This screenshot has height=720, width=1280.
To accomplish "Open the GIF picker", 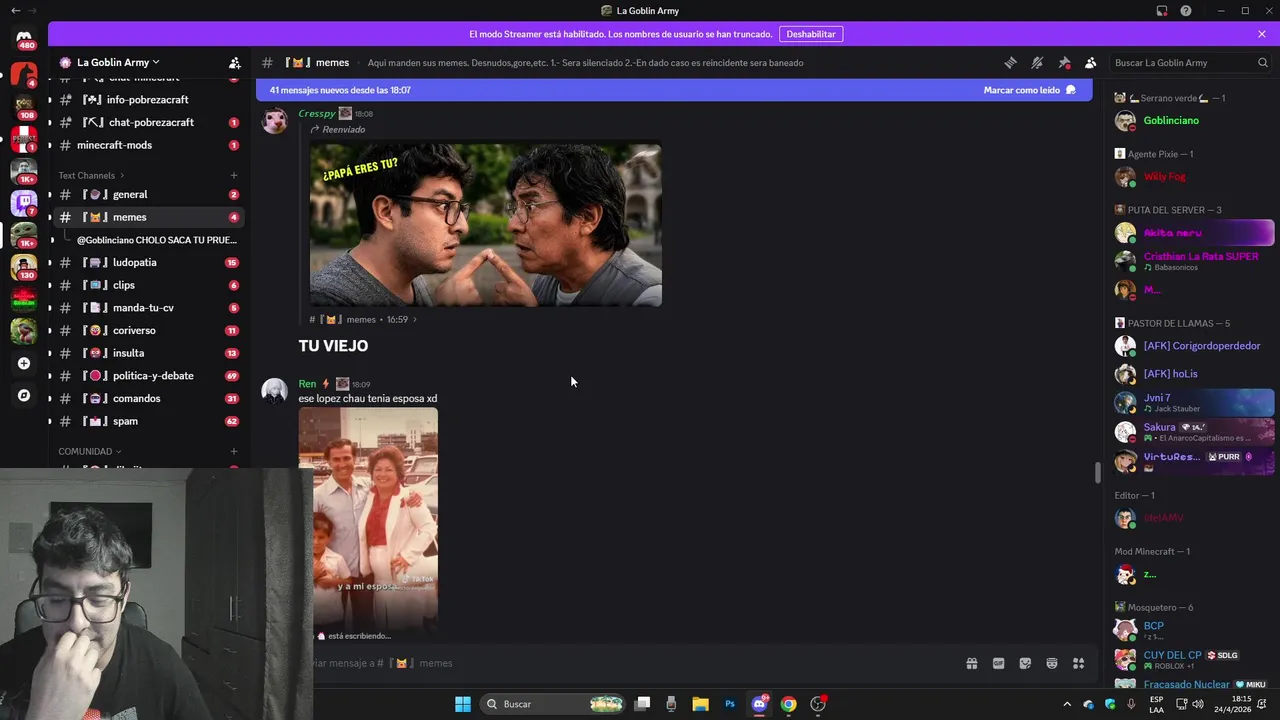I will click(x=998, y=663).
